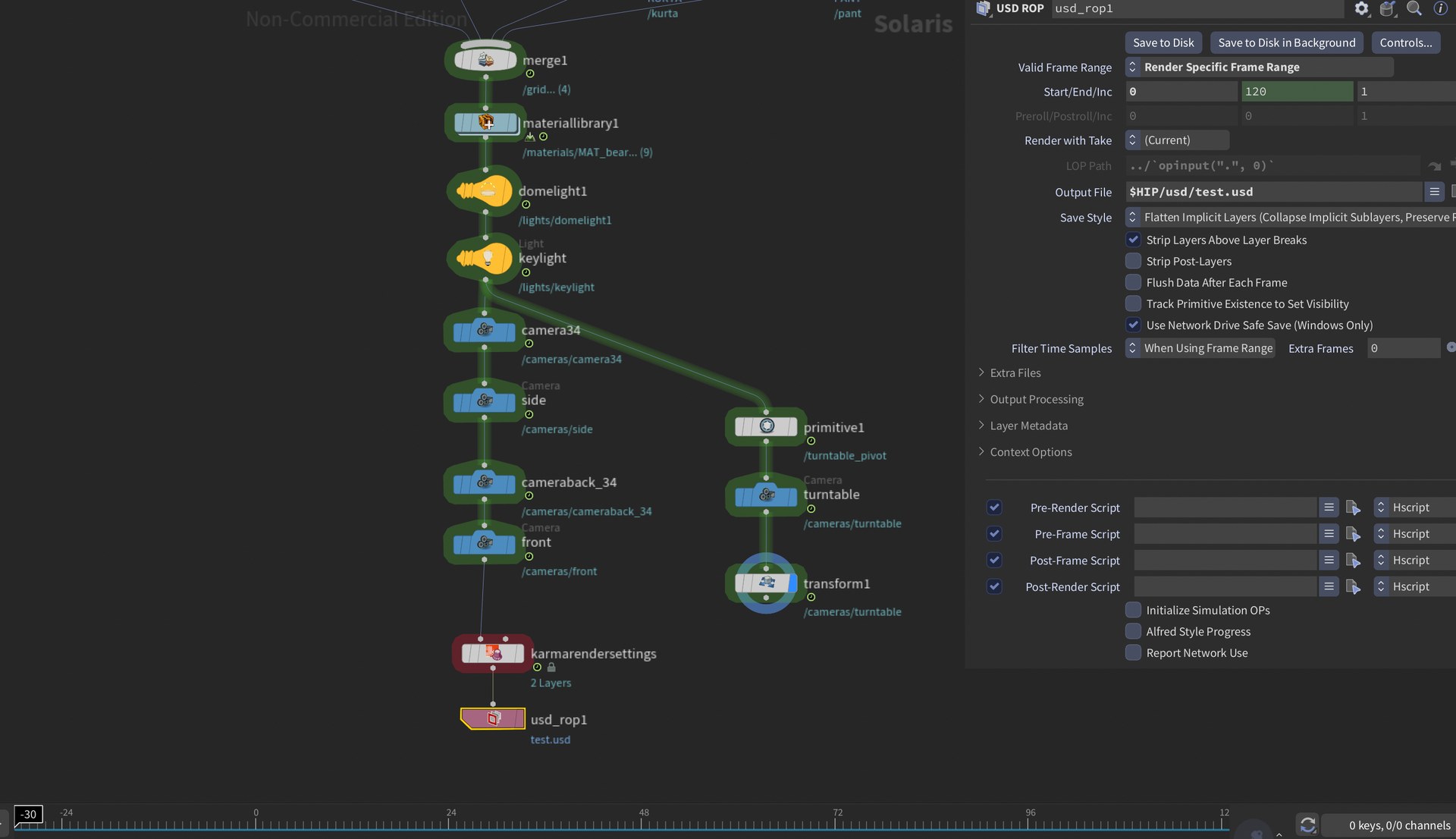Open the Controls... button
The image size is (1456, 839).
1405,42
